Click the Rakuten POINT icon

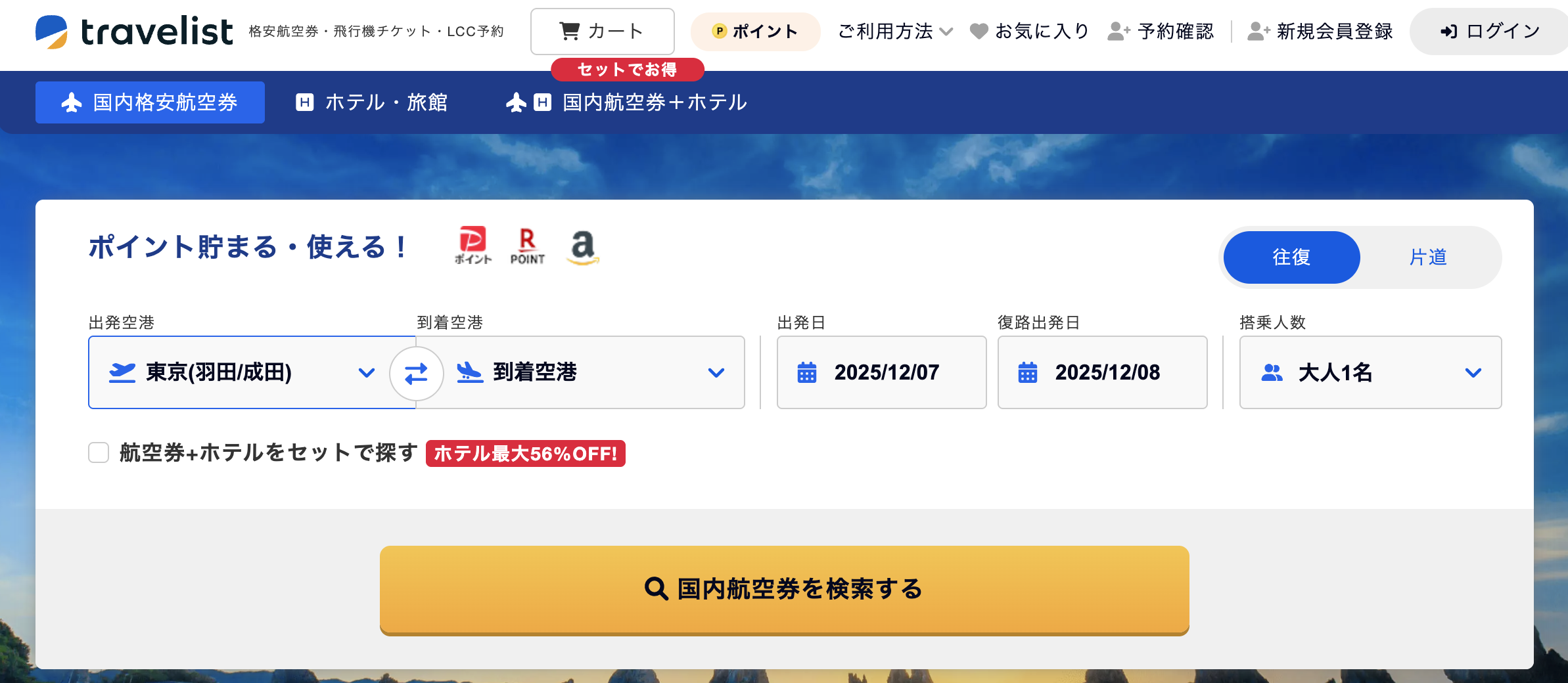pos(527,246)
